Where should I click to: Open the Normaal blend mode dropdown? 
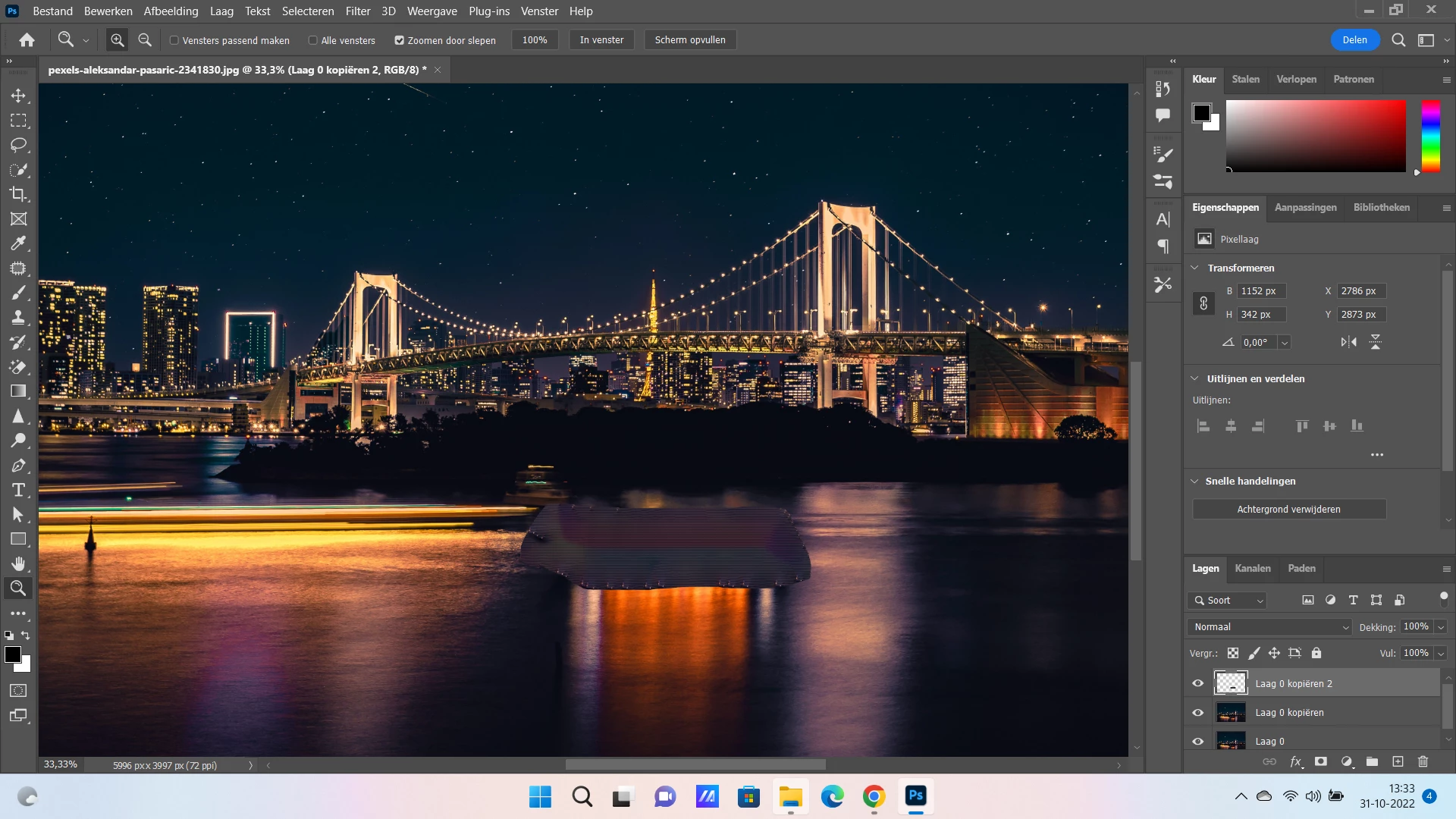(x=1269, y=627)
